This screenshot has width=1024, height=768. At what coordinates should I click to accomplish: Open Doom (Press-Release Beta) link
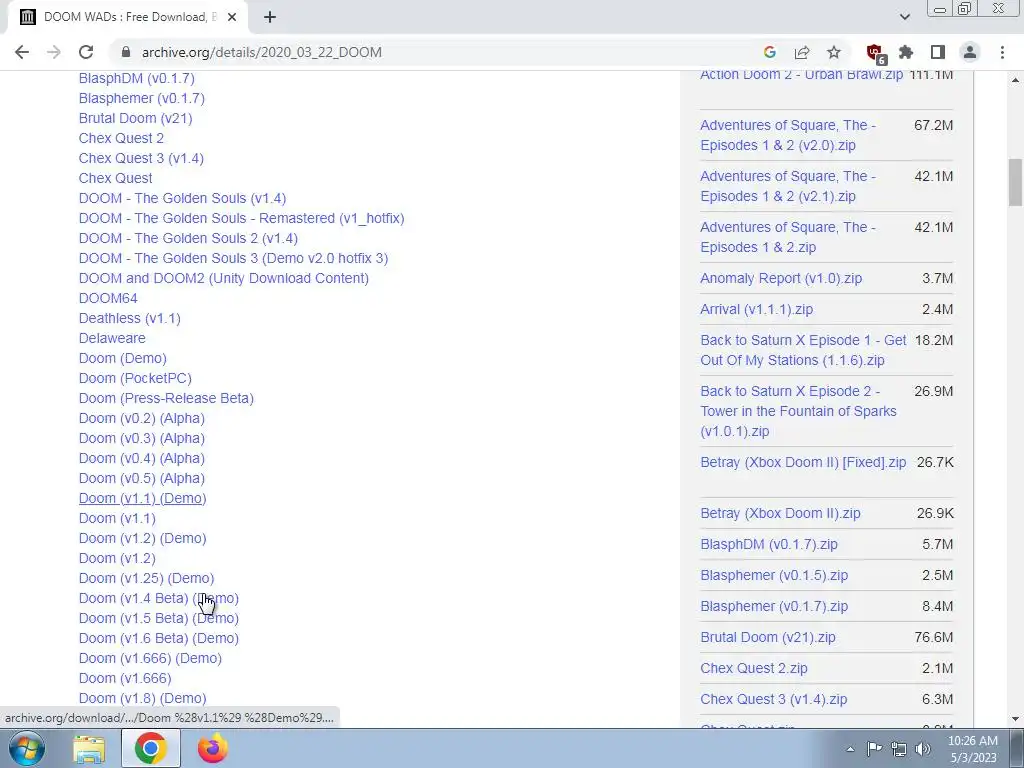pos(166,398)
